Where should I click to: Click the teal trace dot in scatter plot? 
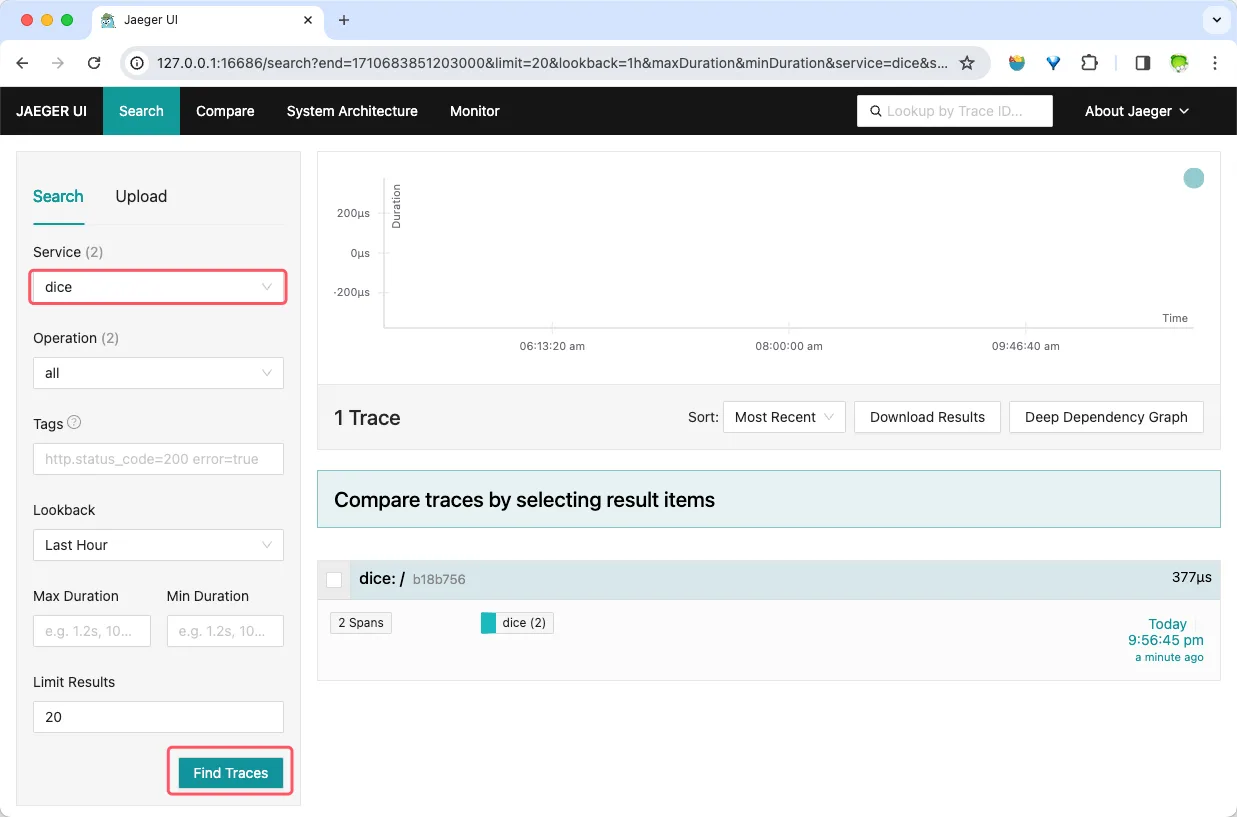coord(1193,178)
